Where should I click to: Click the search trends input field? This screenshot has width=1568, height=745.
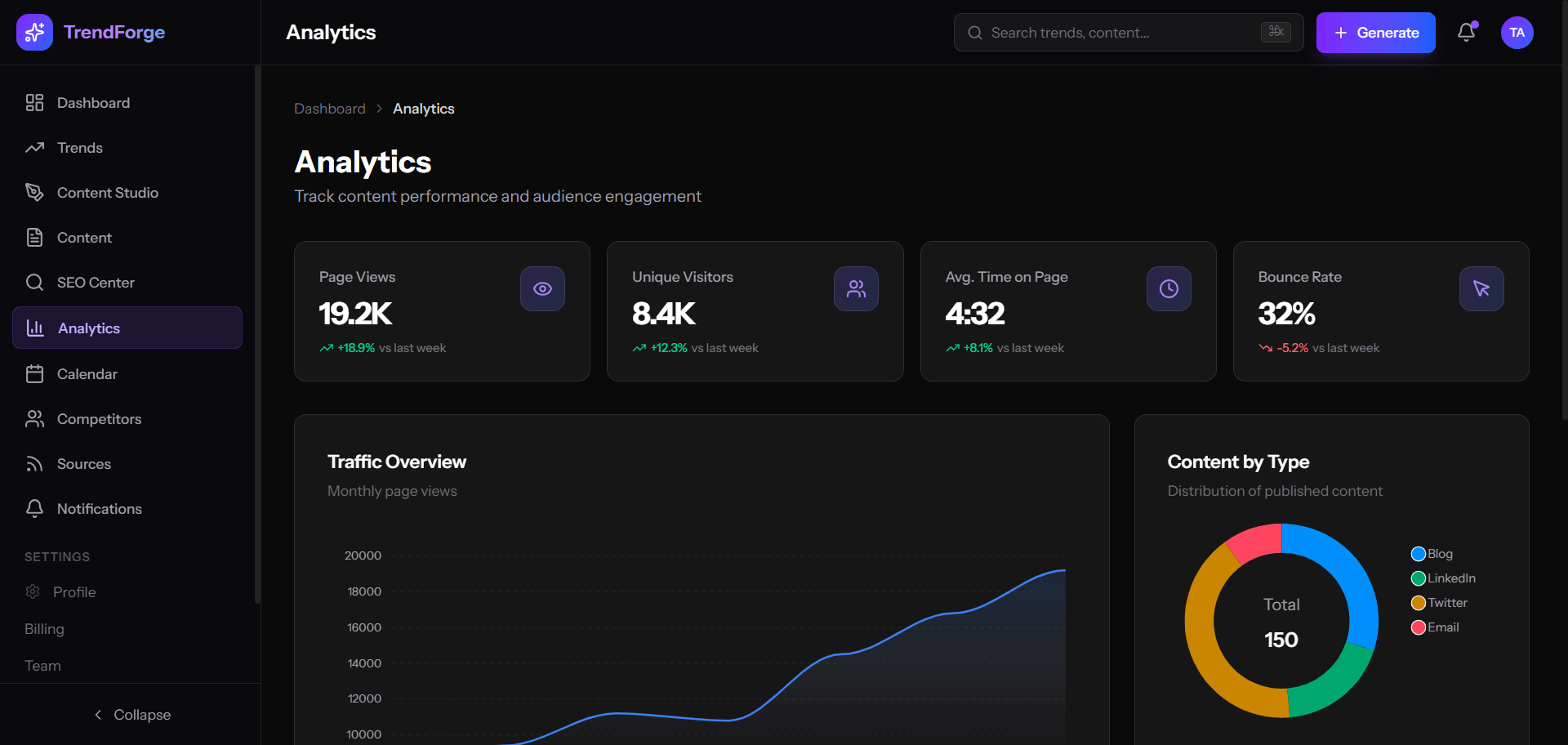coord(1129,33)
